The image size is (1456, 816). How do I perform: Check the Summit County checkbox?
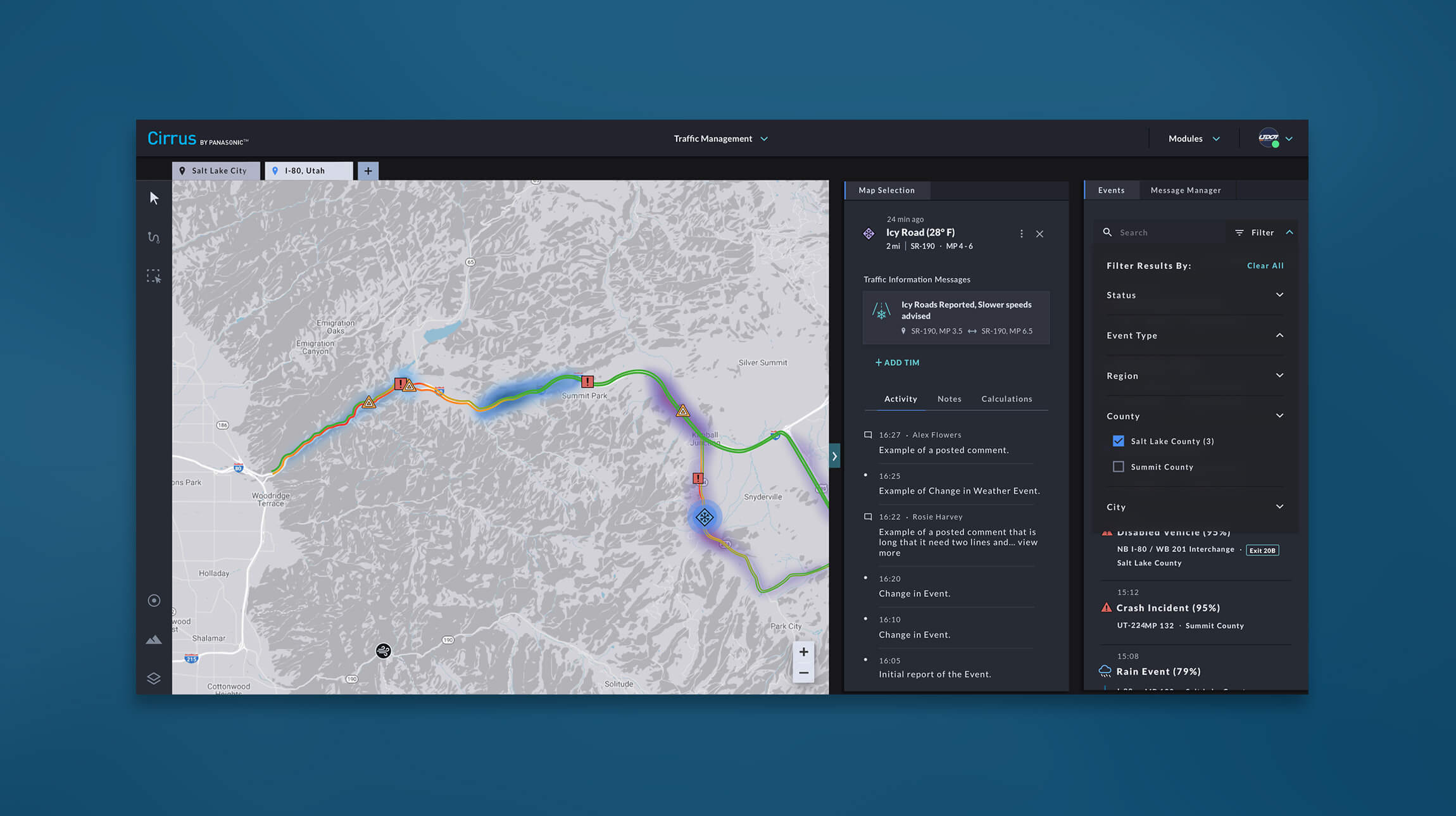click(1119, 467)
